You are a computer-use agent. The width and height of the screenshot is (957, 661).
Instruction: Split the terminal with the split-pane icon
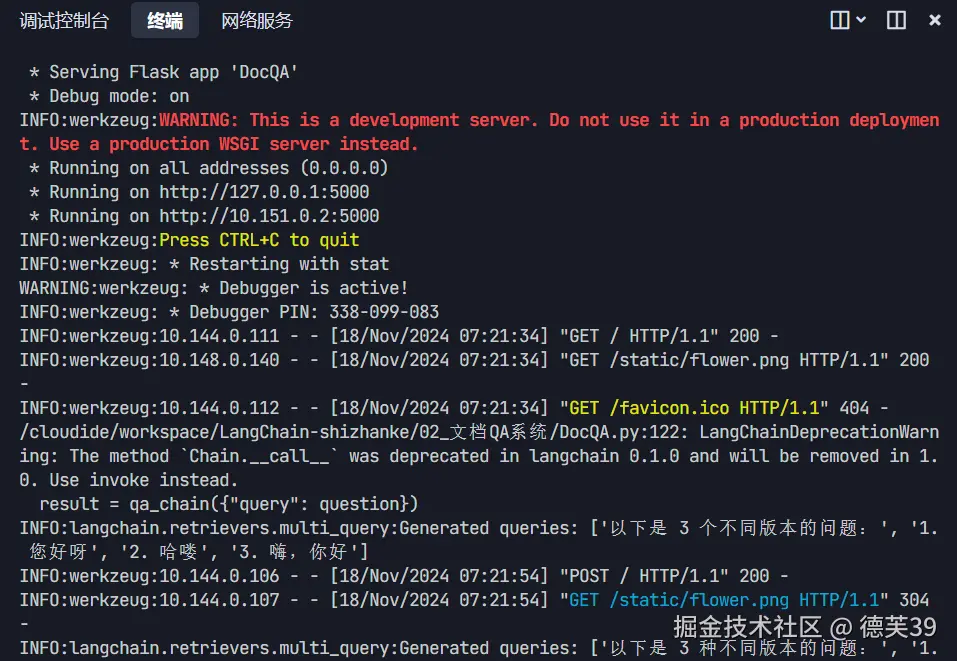[840, 20]
